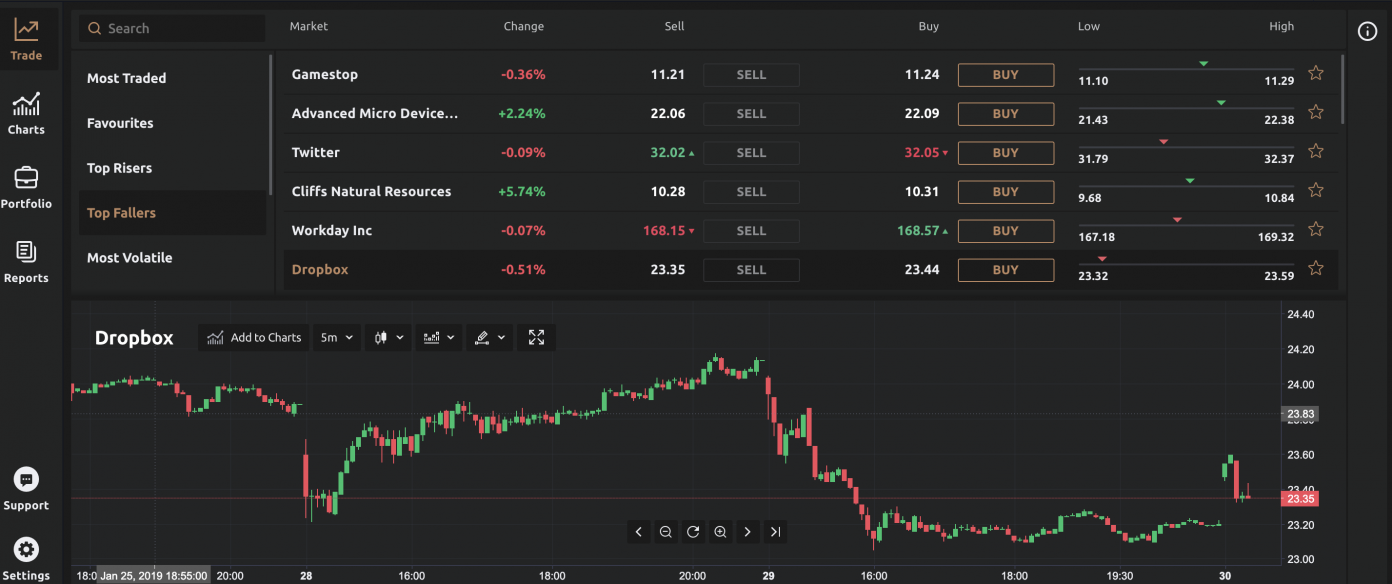Screen dimensions: 1392x584
Task: Sell Gamestop with SELL button
Action: click(x=751, y=74)
